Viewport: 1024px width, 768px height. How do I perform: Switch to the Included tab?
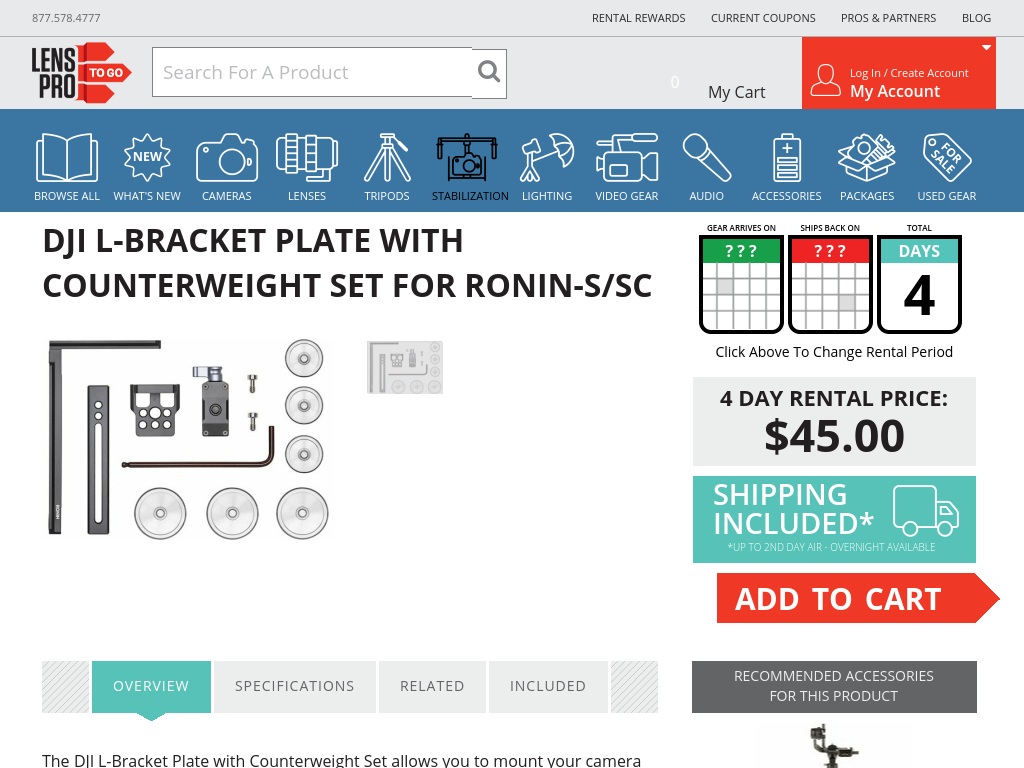pos(548,686)
